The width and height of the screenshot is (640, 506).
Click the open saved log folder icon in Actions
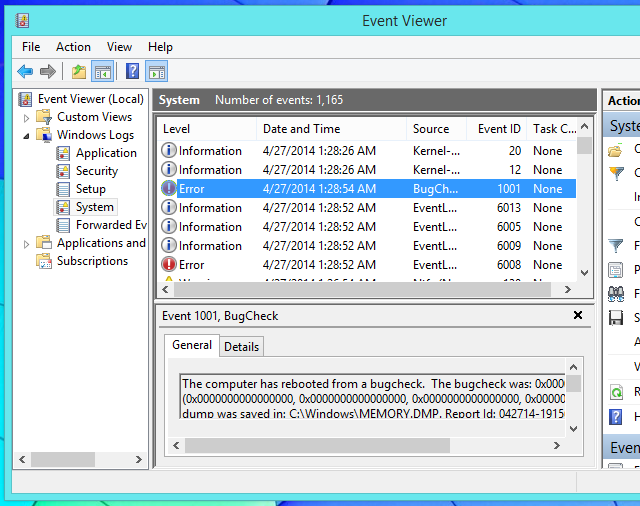click(616, 151)
